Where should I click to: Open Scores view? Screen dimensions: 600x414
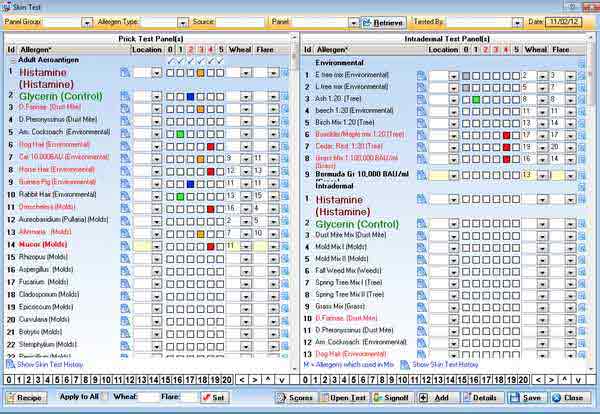295,398
